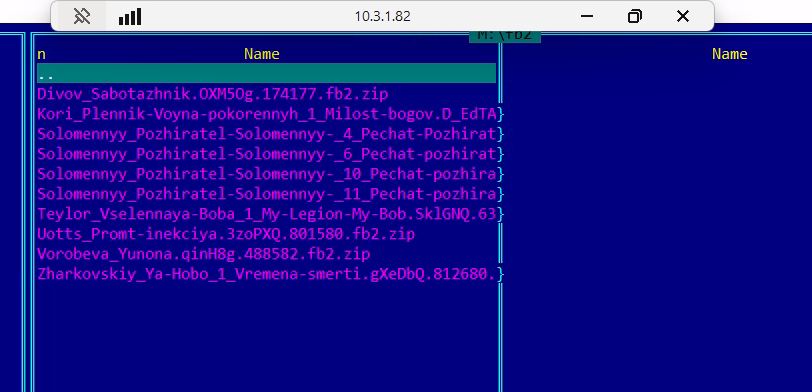Check the connection signal strength icon
812x392 pixels.
click(x=130, y=17)
